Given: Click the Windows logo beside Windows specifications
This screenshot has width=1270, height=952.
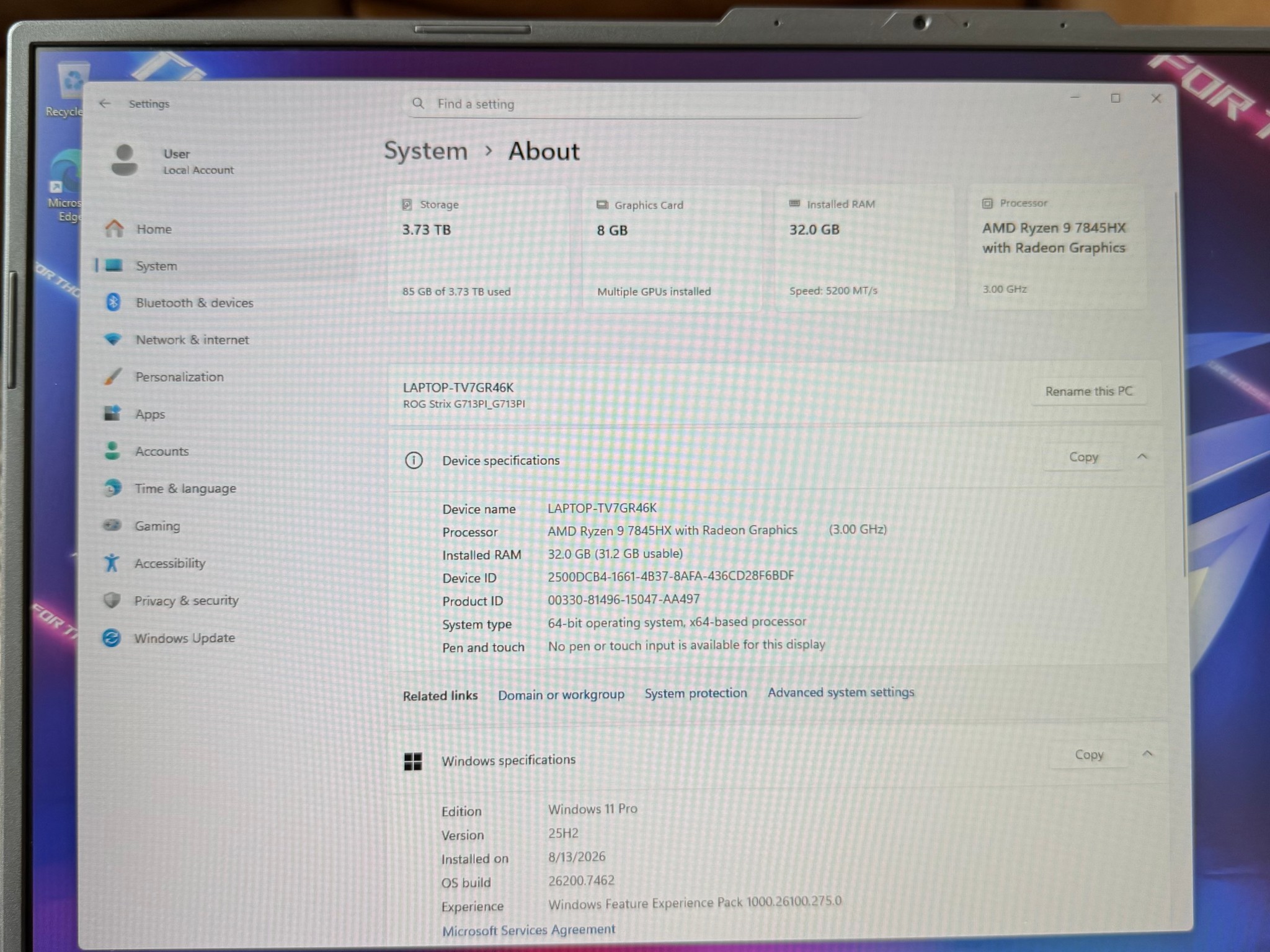Looking at the screenshot, I should 413,761.
